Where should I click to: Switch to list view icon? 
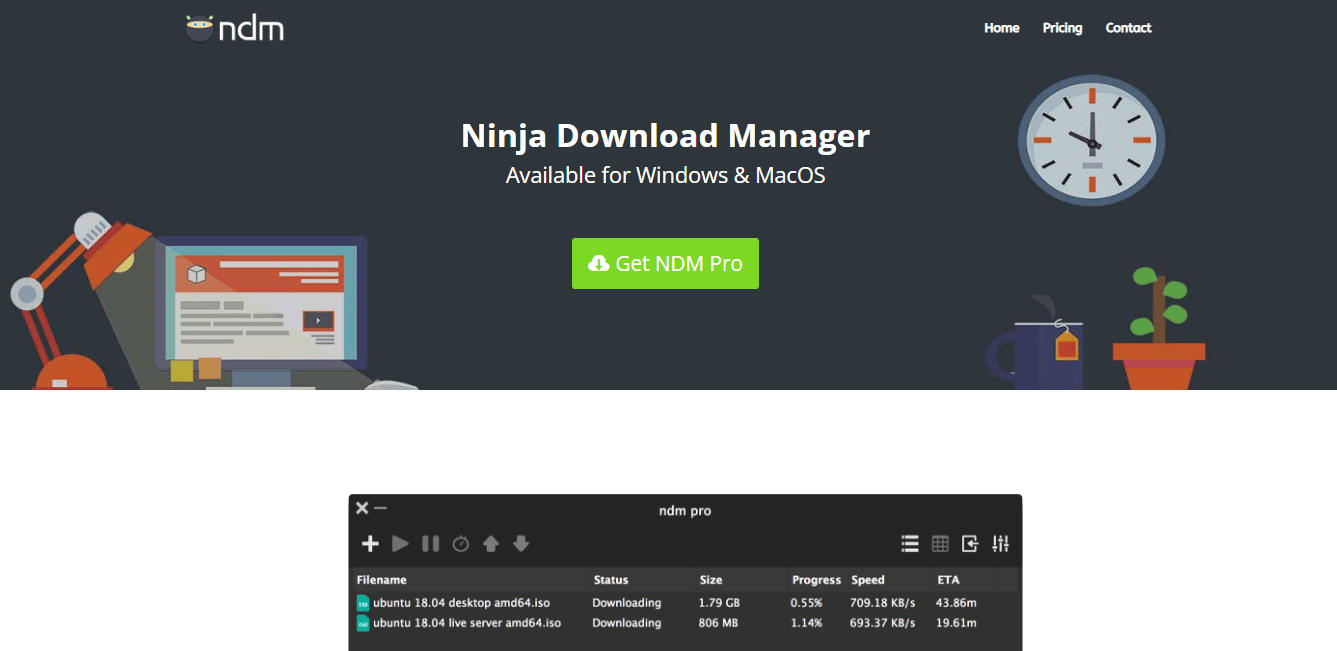pos(910,544)
